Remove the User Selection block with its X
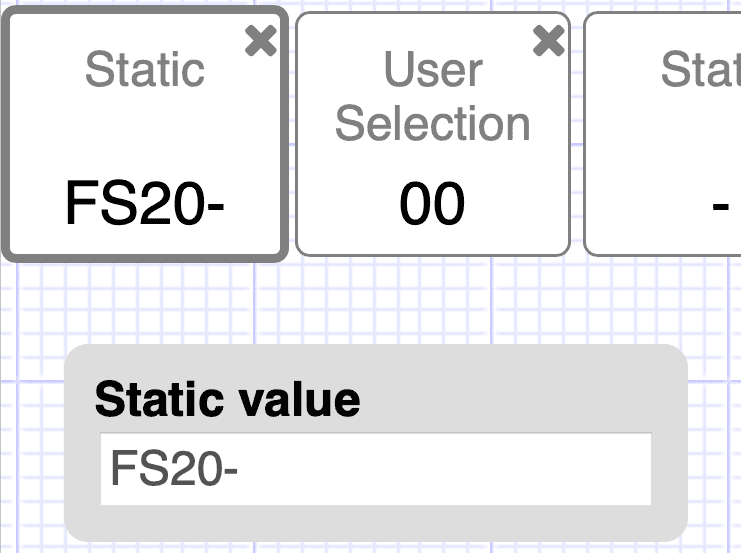 (548, 41)
